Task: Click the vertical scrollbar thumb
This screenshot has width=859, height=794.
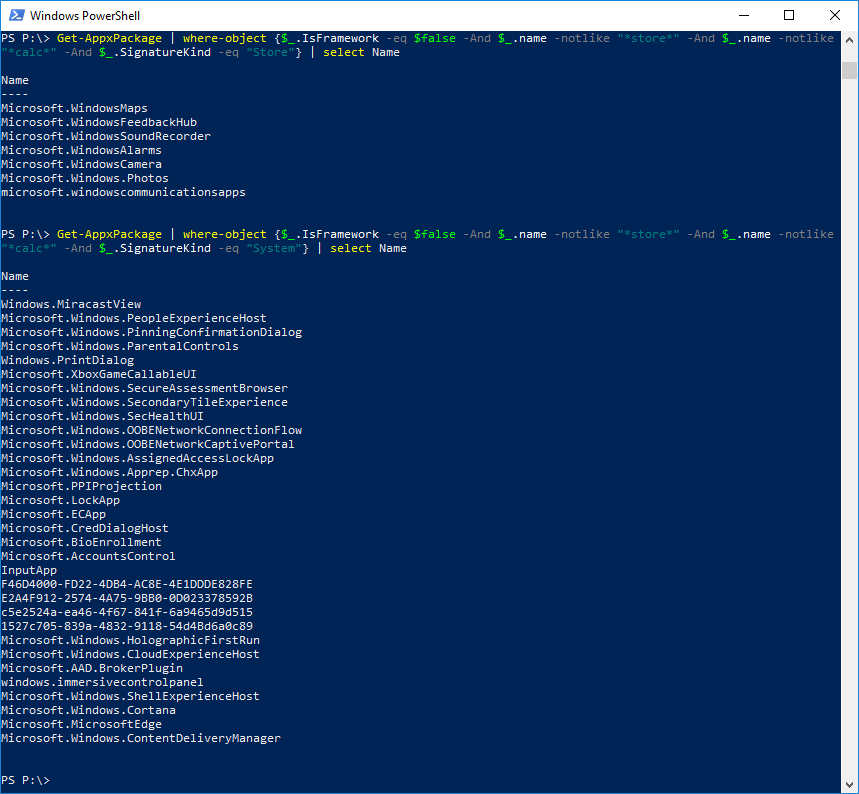Action: (849, 69)
